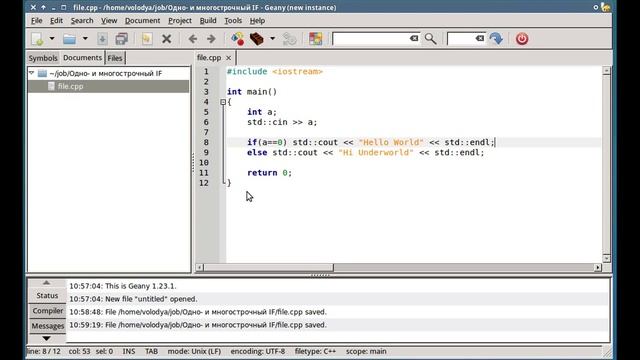Image resolution: width=640 pixels, height=360 pixels.
Task: Save all files toolbar icon
Action: [x=122, y=39]
